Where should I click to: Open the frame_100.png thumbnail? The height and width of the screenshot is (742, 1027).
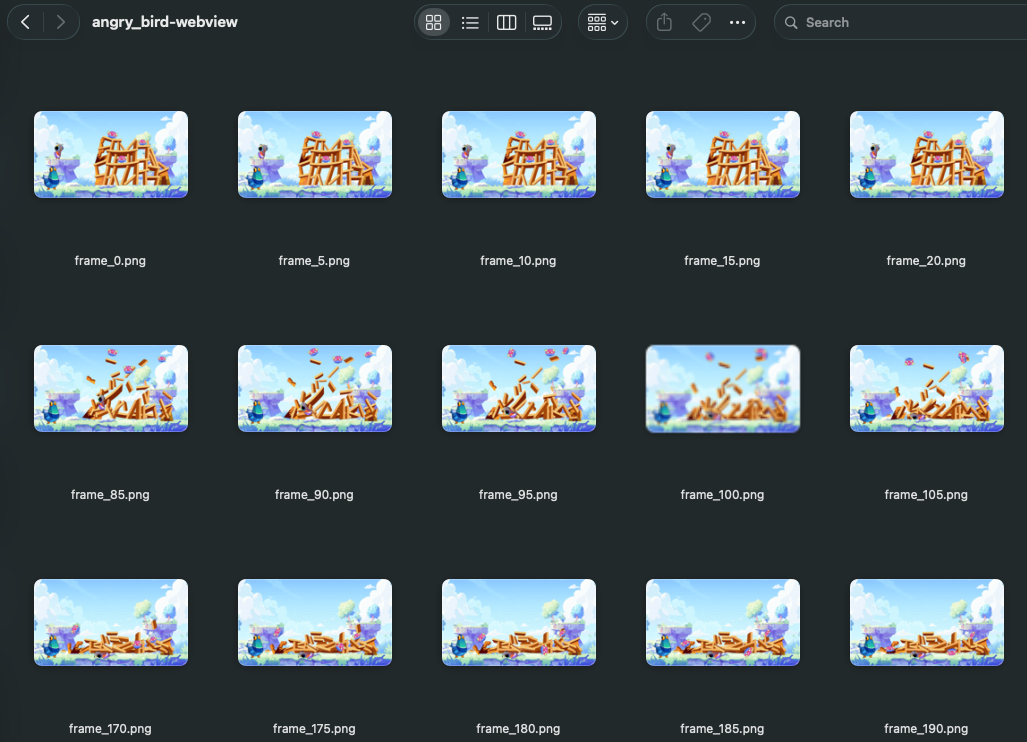(722, 388)
